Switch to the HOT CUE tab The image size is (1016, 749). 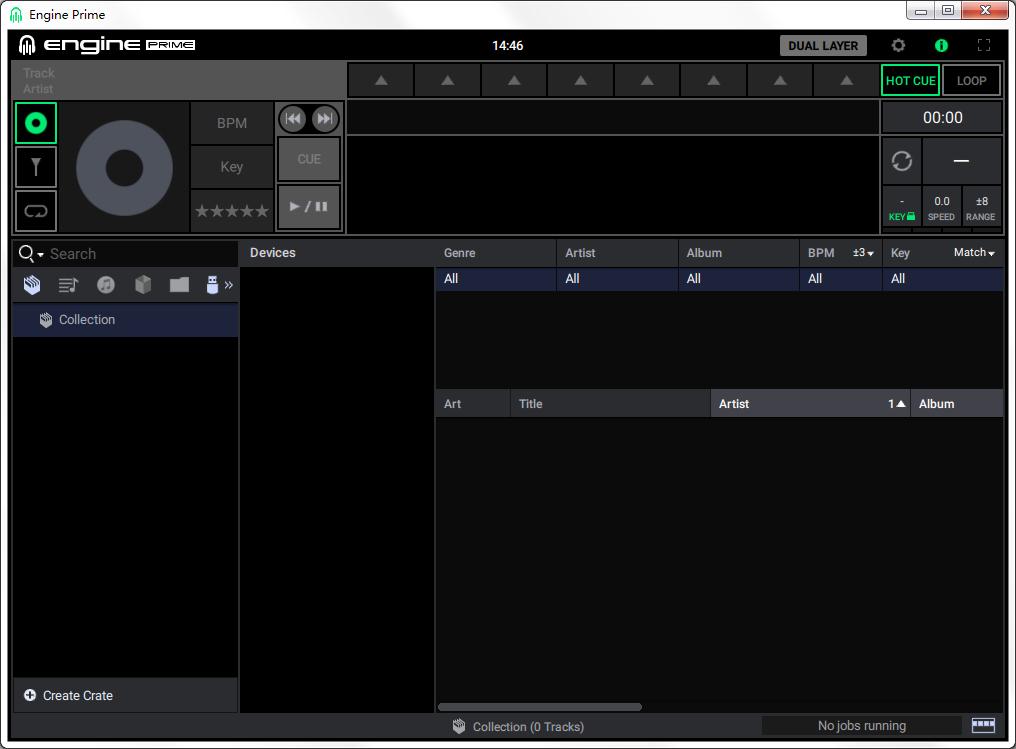[910, 81]
